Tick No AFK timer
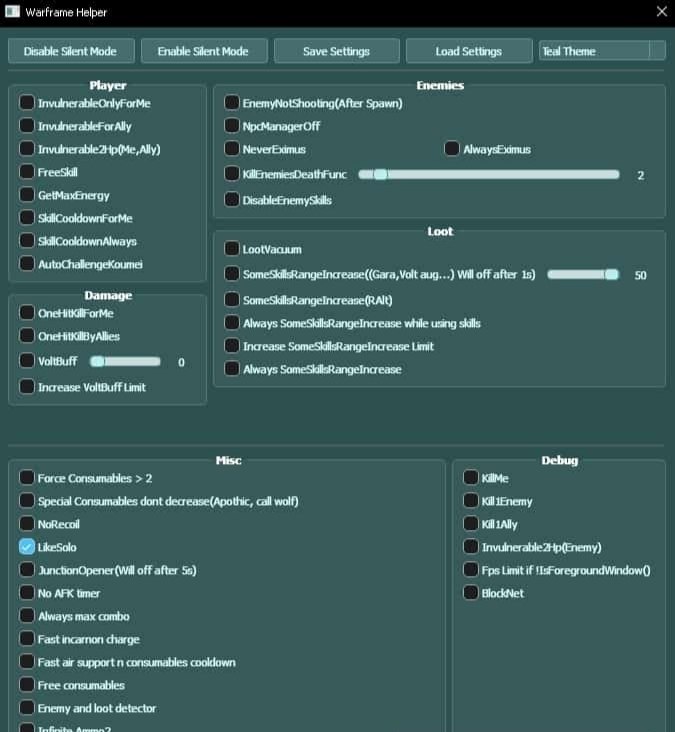The width and height of the screenshot is (675, 732). click(27, 593)
